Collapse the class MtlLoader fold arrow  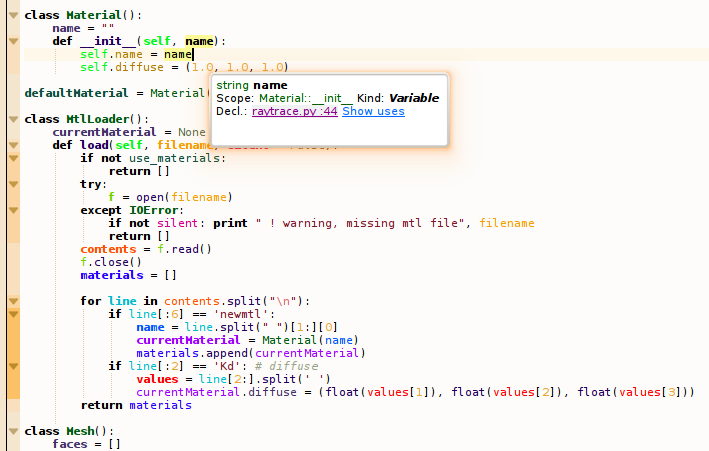tap(13, 119)
